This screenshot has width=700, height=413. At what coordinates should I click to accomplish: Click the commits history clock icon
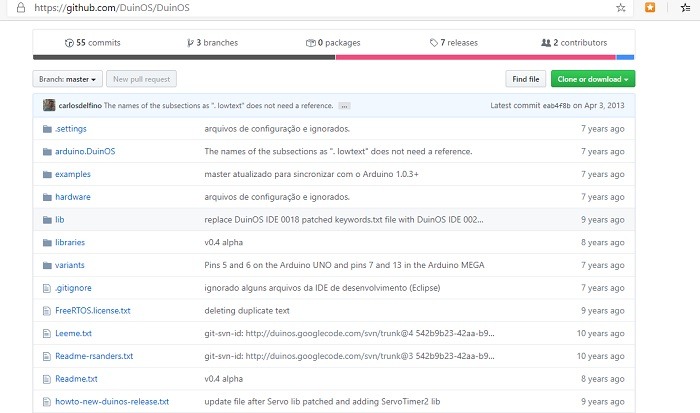point(69,43)
